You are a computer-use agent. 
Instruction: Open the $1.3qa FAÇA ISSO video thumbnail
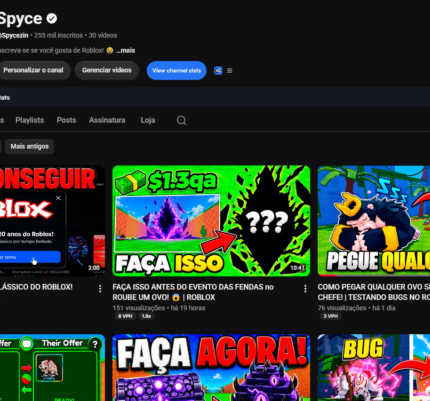pyautogui.click(x=211, y=221)
